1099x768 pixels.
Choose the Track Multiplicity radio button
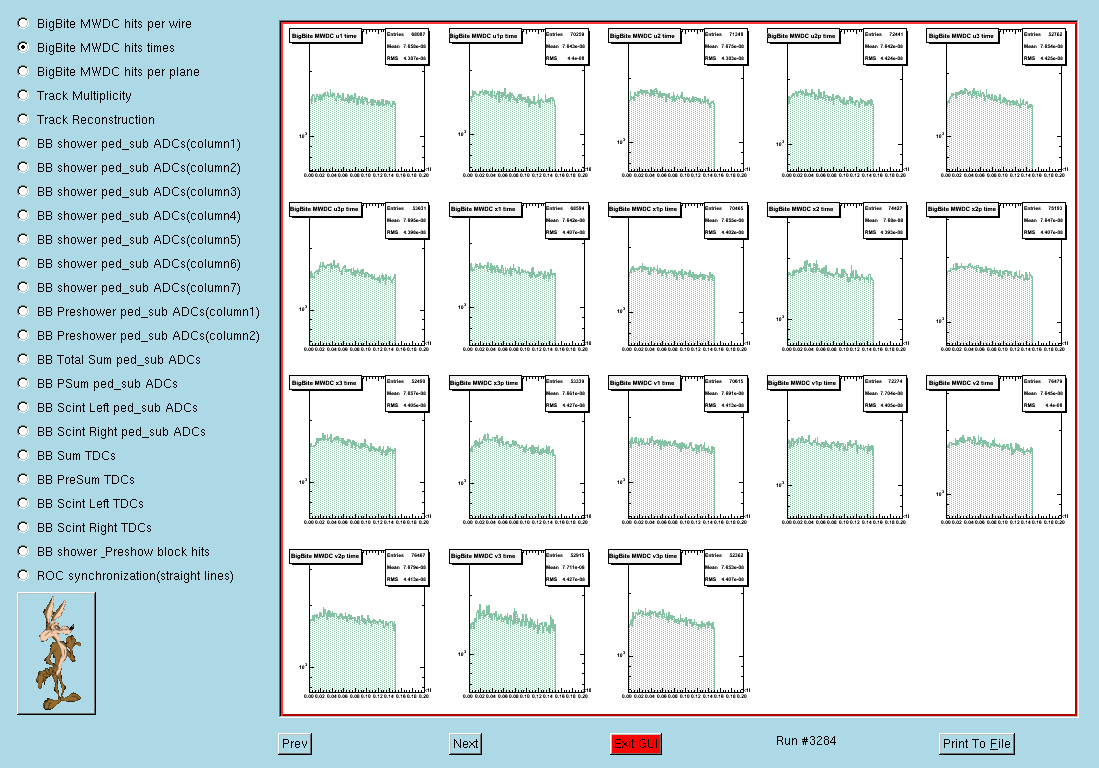pyautogui.click(x=23, y=95)
